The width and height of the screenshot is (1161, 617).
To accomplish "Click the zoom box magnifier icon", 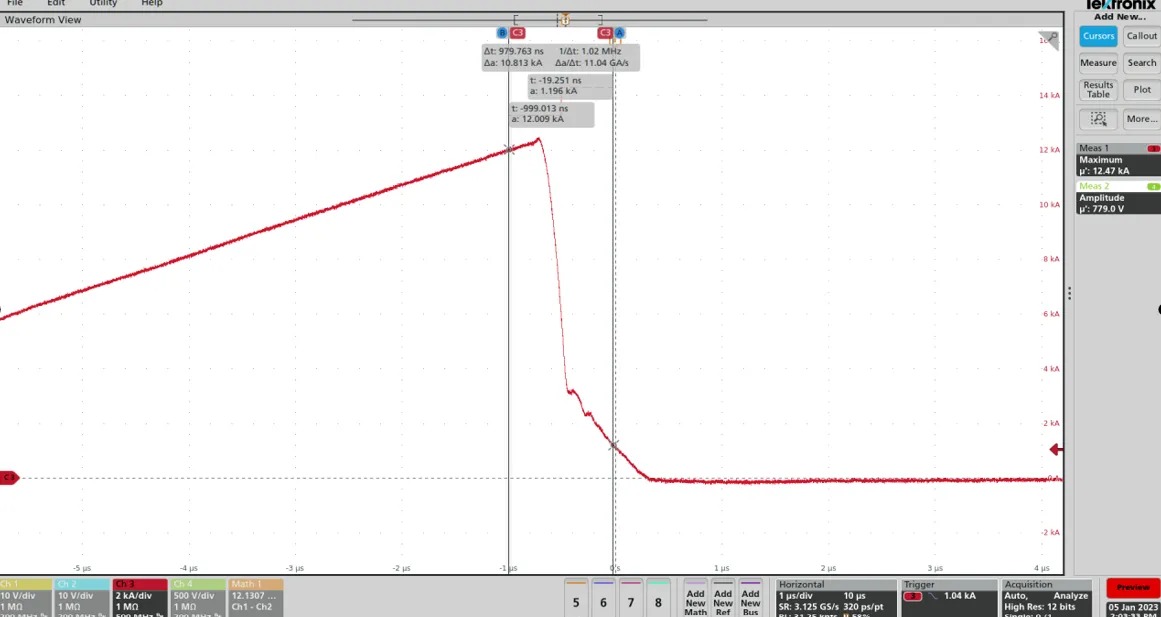I will tap(1098, 118).
